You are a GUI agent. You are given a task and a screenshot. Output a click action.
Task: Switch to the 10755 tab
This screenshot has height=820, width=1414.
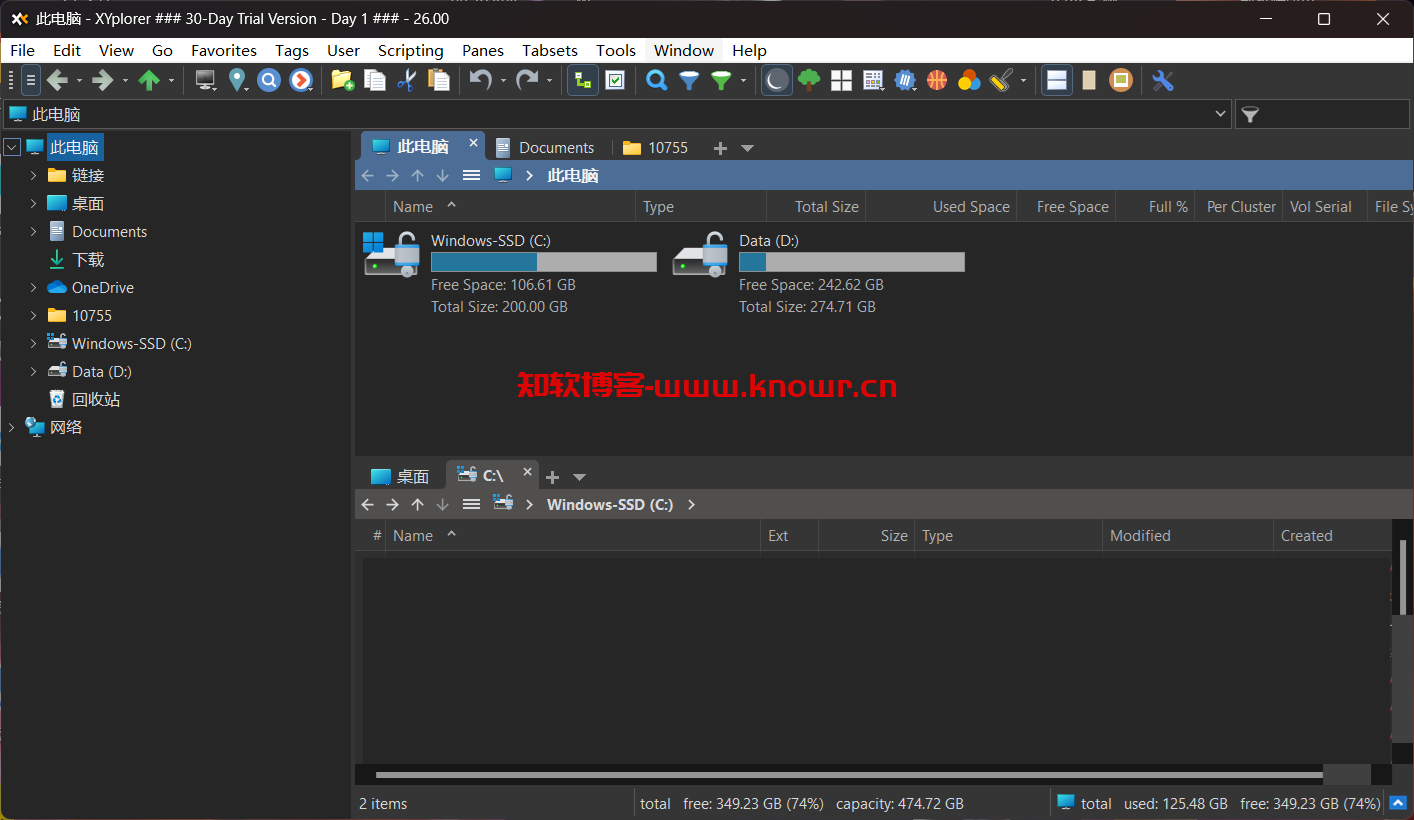point(656,147)
